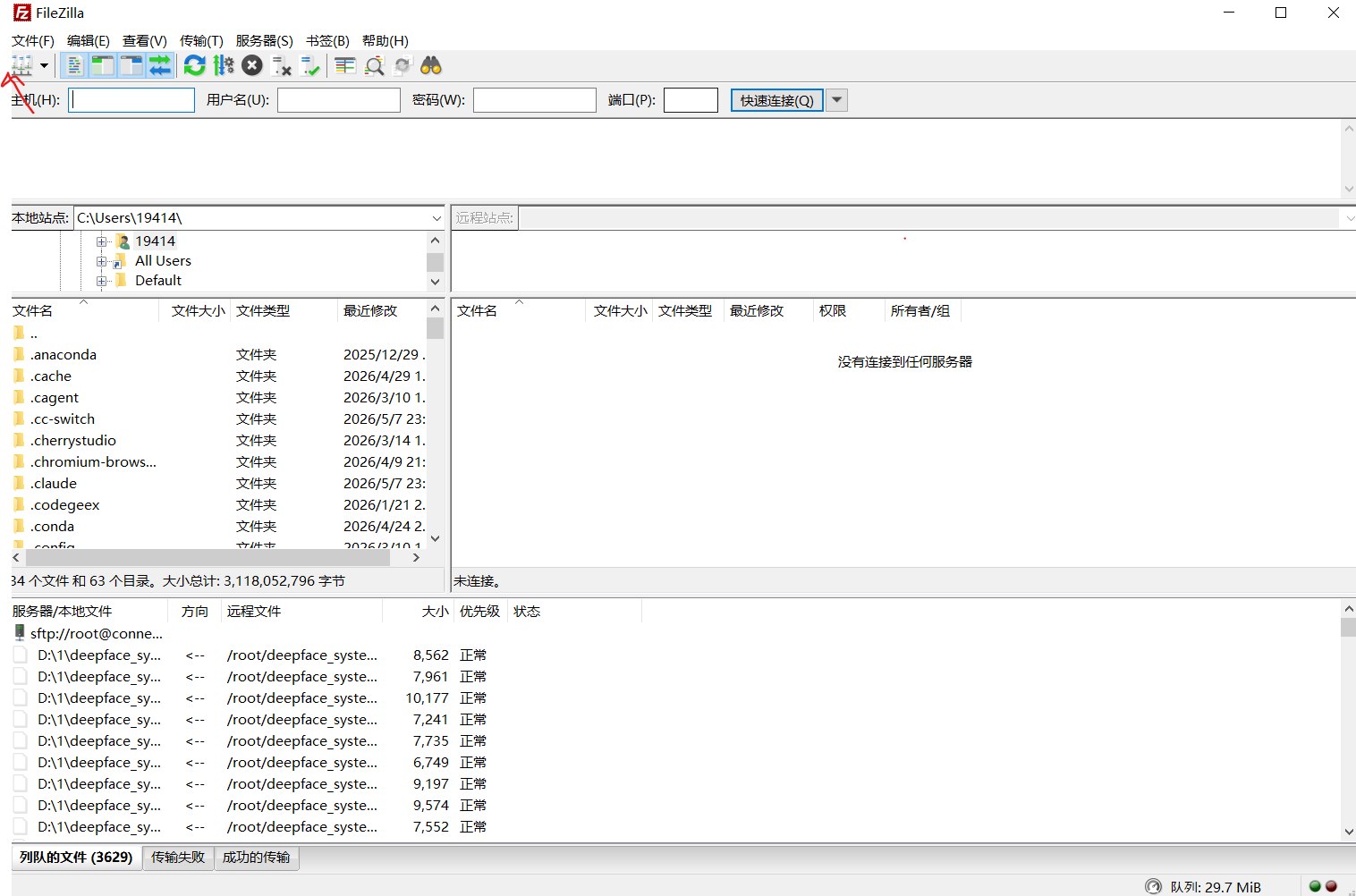1356x896 pixels.
Task: Open the 查看(V) menu
Action: (145, 41)
